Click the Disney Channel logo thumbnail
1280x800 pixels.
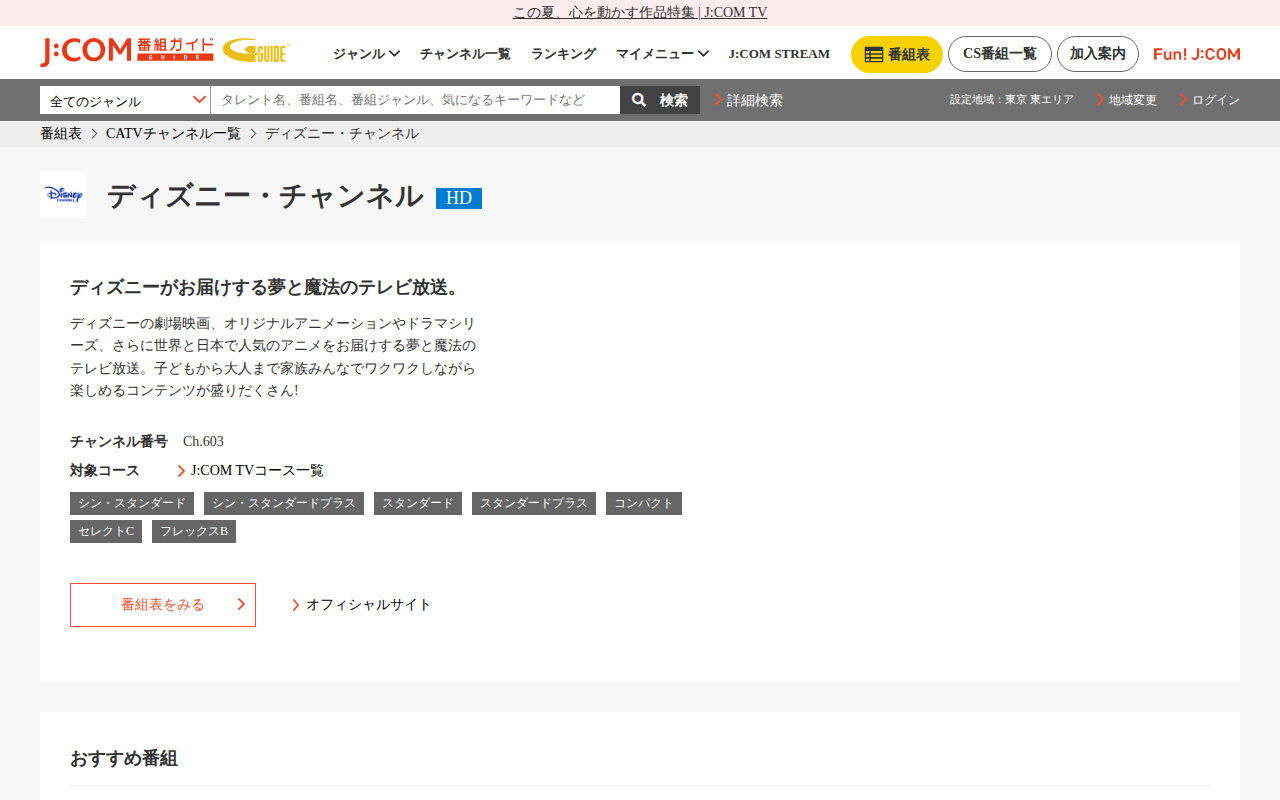click(x=63, y=194)
